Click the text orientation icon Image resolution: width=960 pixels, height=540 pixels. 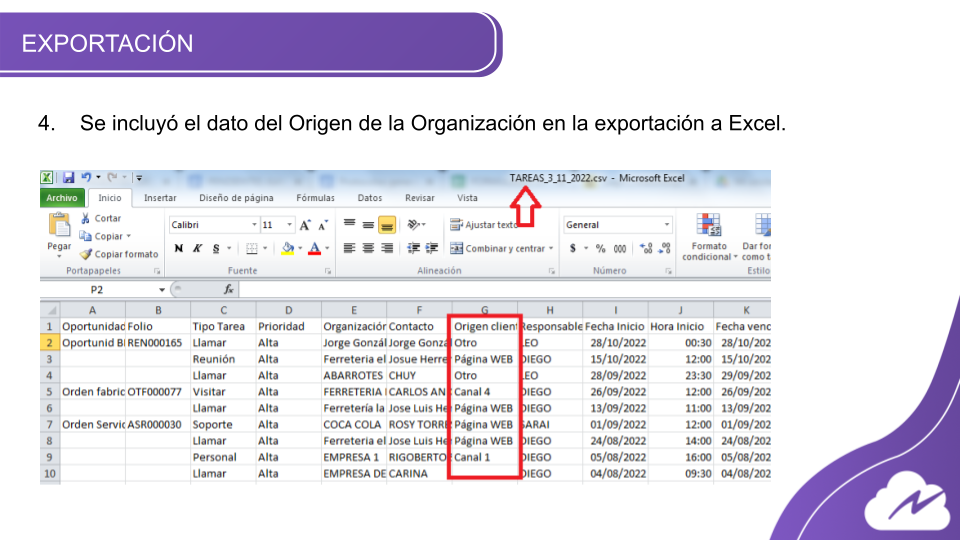tap(414, 225)
